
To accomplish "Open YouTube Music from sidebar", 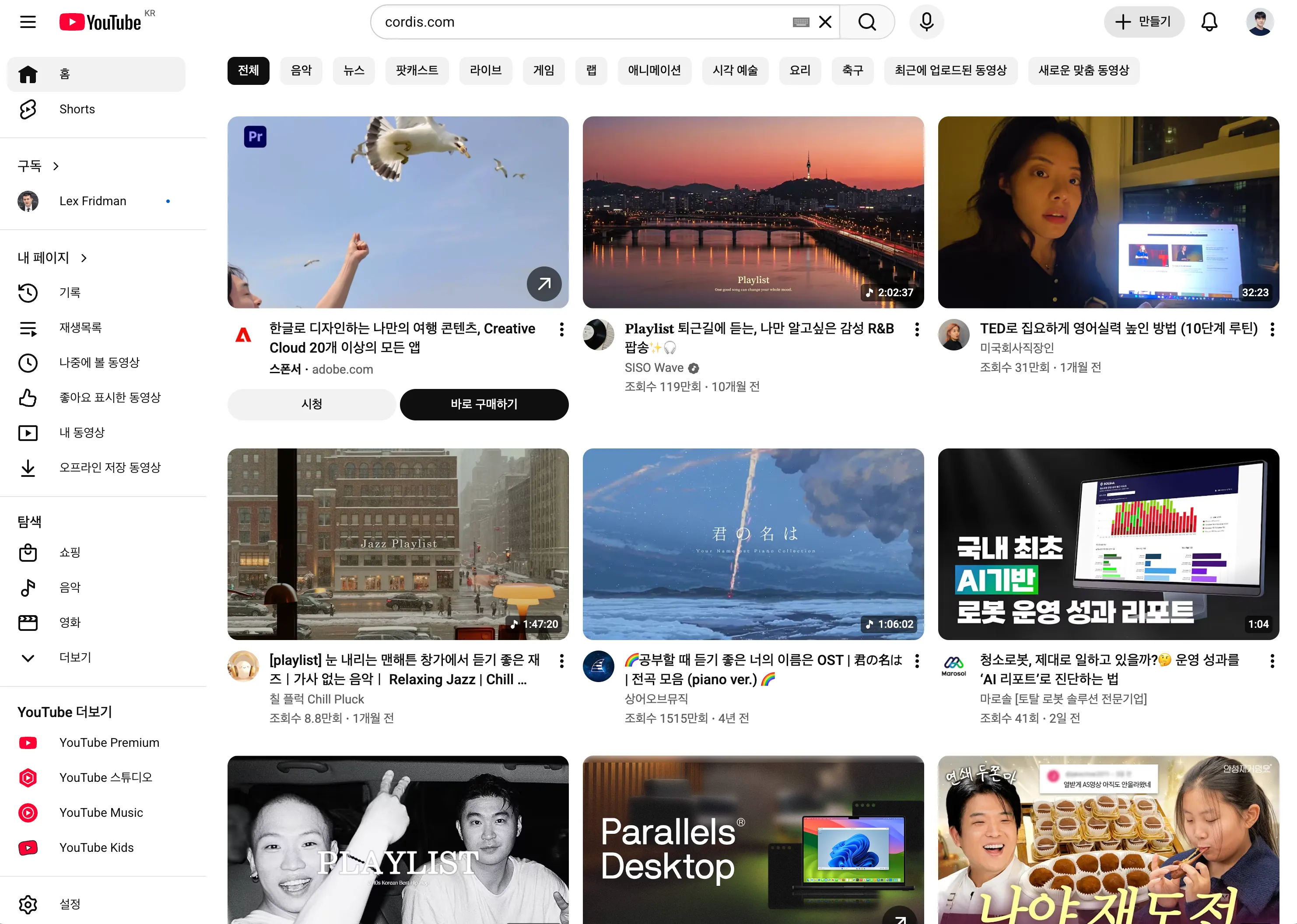I will (101, 812).
